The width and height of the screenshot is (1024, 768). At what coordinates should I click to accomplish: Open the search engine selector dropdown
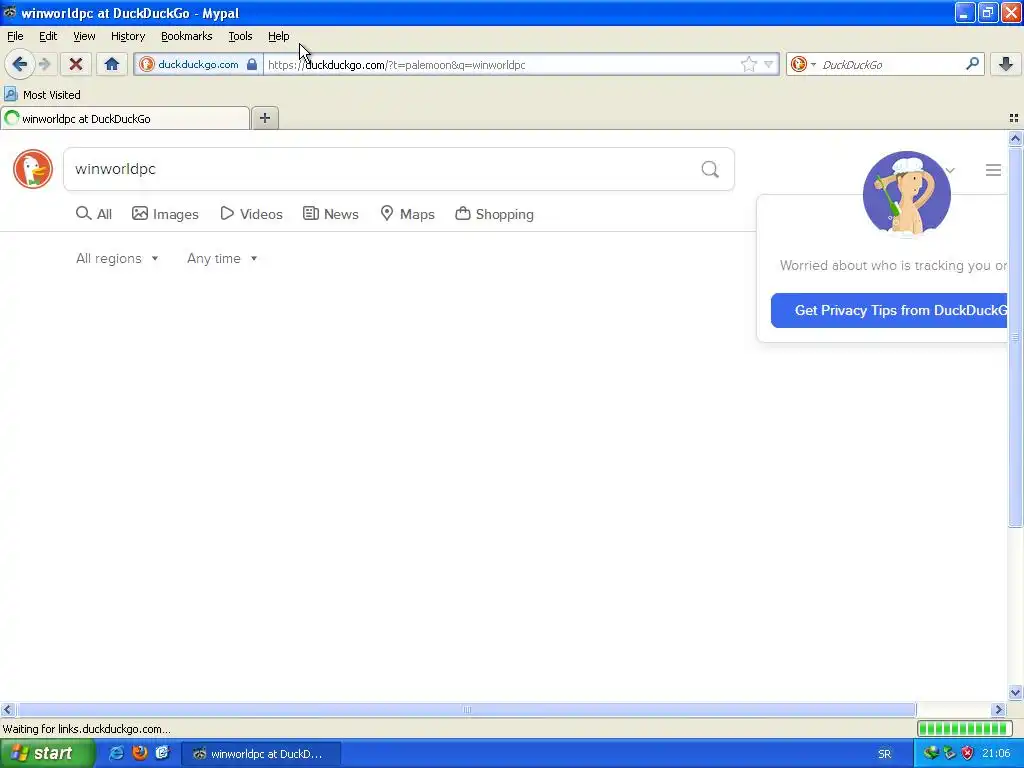[803, 64]
